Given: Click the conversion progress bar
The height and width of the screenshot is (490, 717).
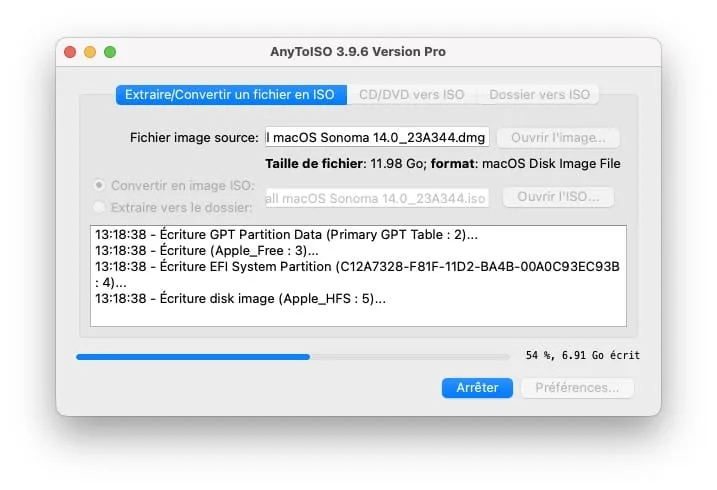Looking at the screenshot, I should tap(293, 357).
